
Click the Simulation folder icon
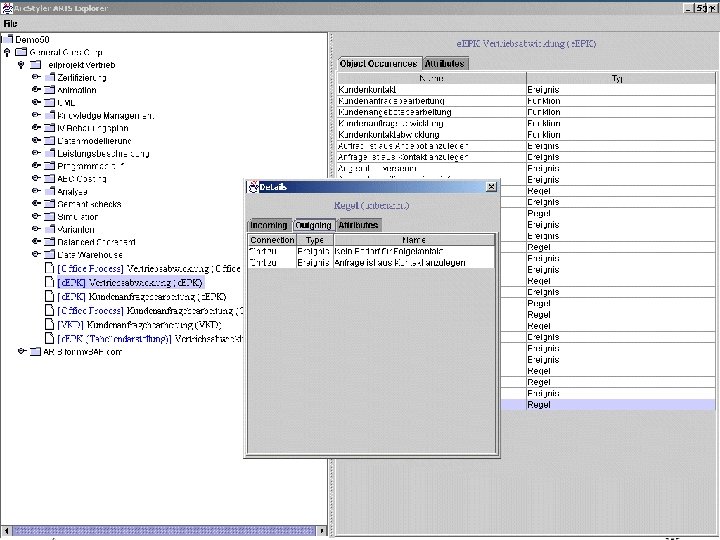[50, 216]
